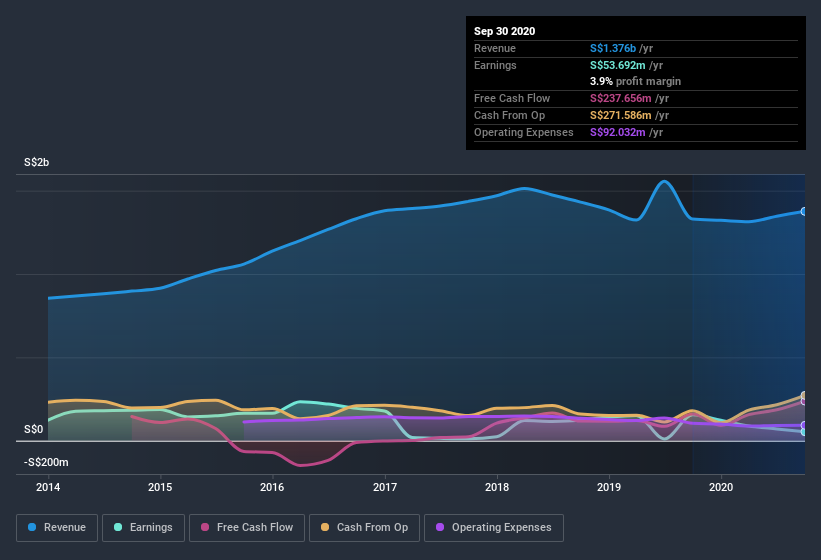The image size is (821, 560).
Task: Click the 2019 x-axis label
Action: point(608,487)
